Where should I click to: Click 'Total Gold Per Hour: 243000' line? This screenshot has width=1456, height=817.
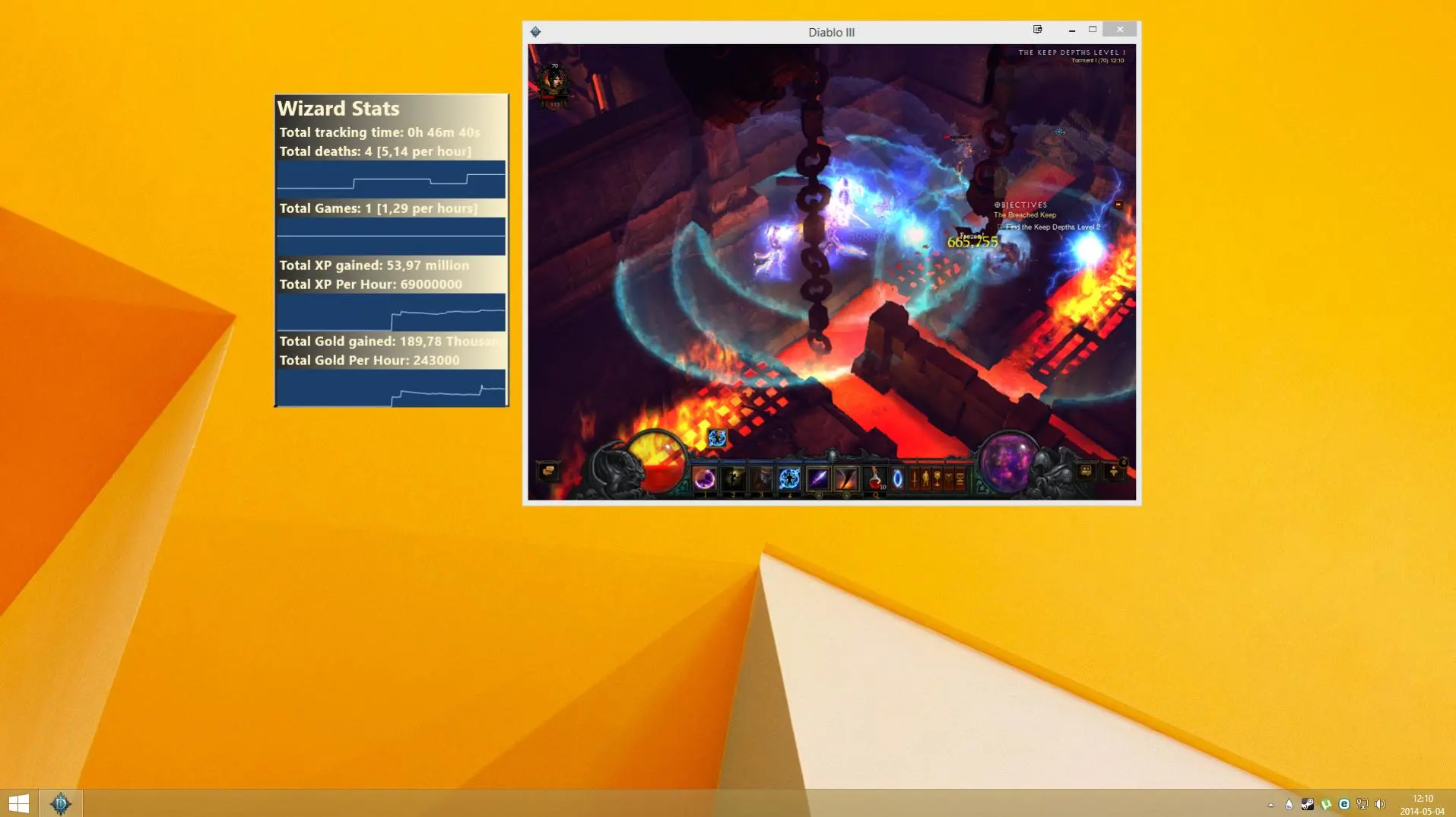(369, 361)
